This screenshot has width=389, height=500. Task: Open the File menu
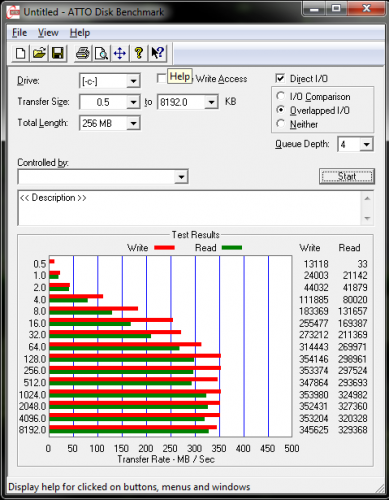point(19,33)
